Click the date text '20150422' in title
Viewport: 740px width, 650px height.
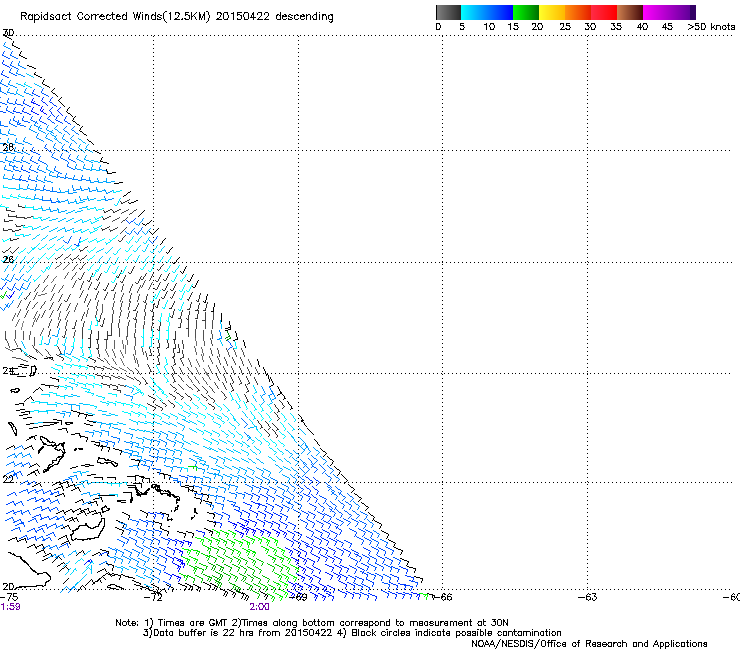click(x=243, y=16)
